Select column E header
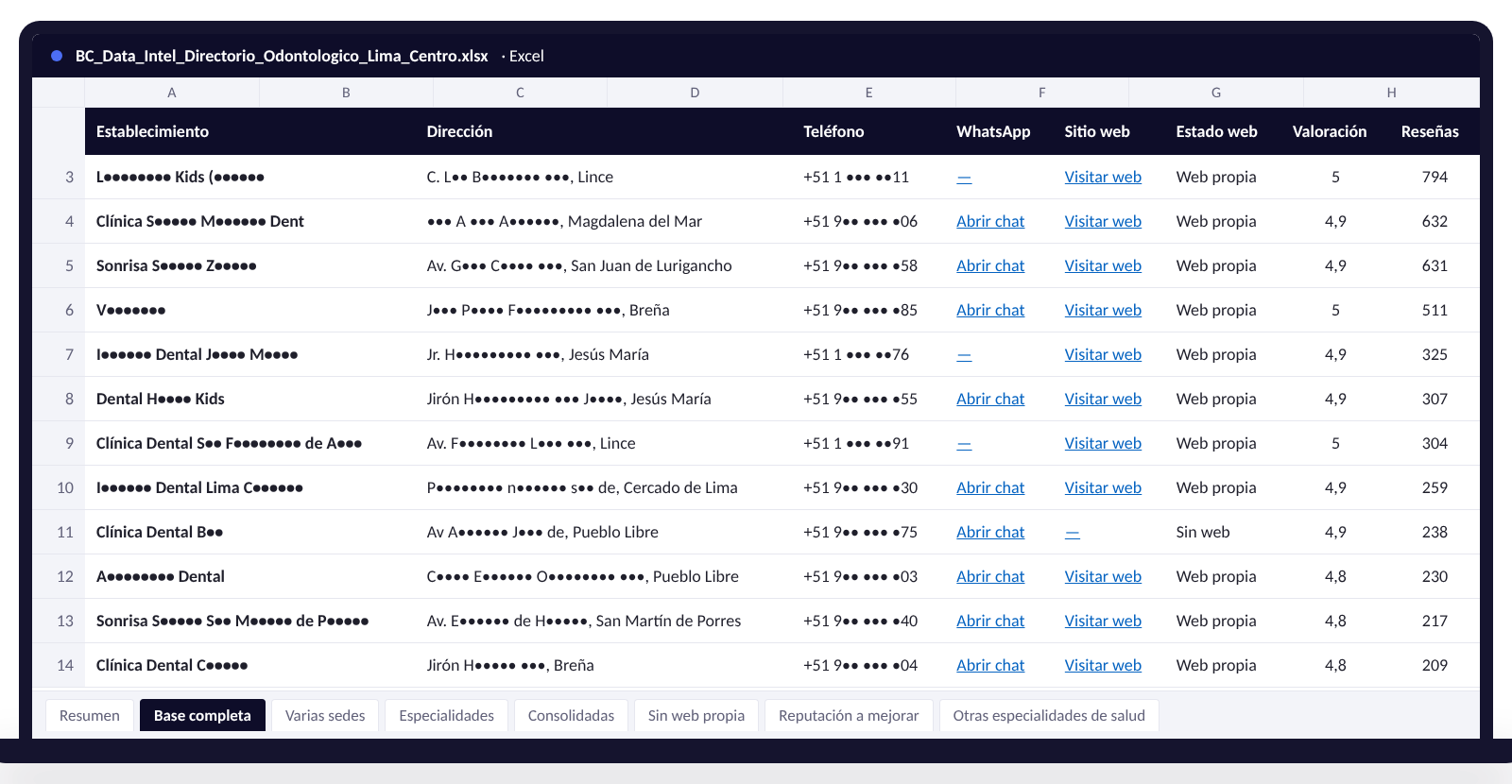Image resolution: width=1512 pixels, height=784 pixels. (x=869, y=93)
